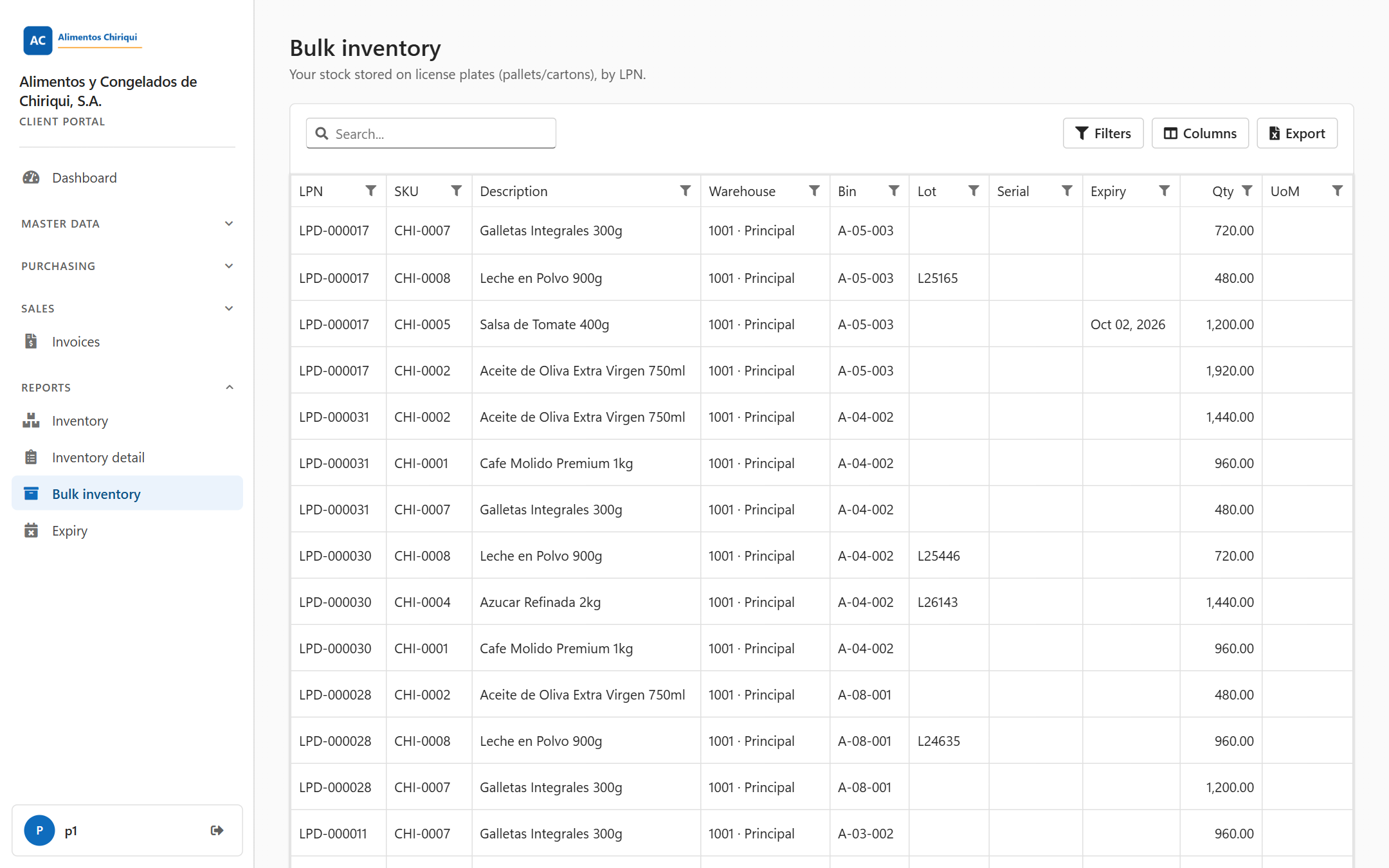
Task: Click bin A-03-002
Action: pos(866,833)
